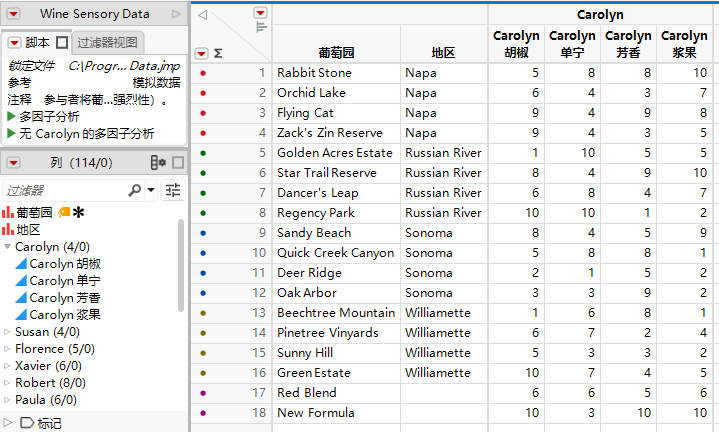Run the 无 Carolyn 的多因子分析 script arrow

(11, 134)
